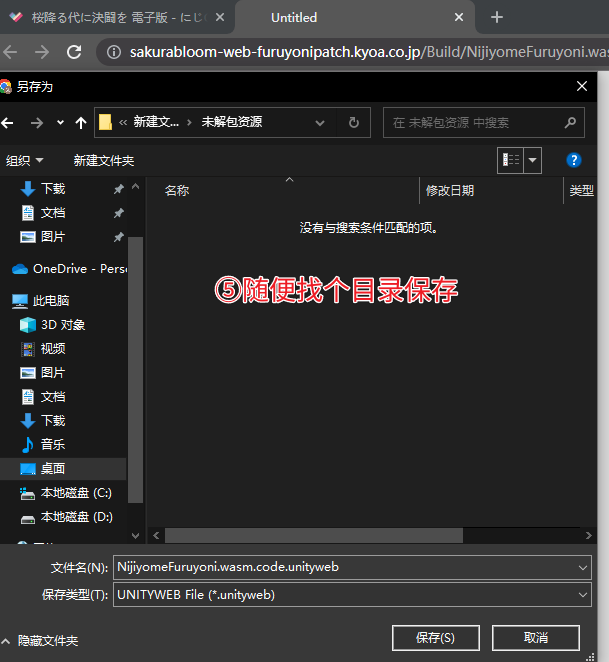
Task: Reload the browser page
Action: (74, 52)
